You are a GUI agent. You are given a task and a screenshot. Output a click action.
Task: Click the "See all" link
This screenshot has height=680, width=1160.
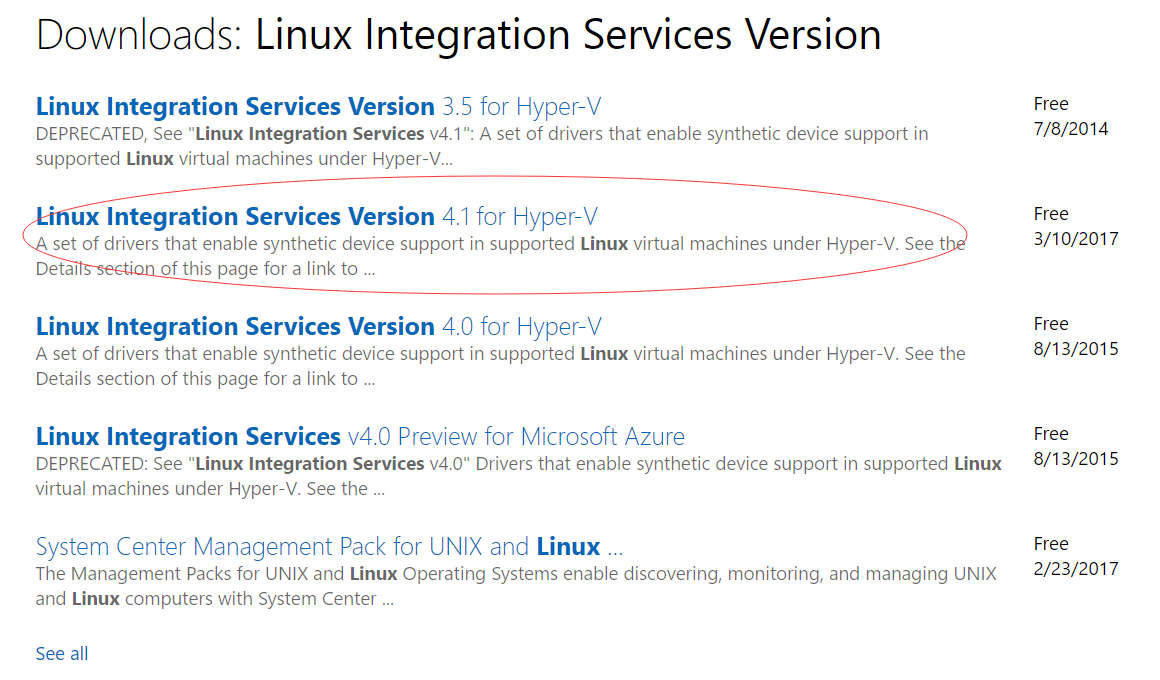click(62, 654)
